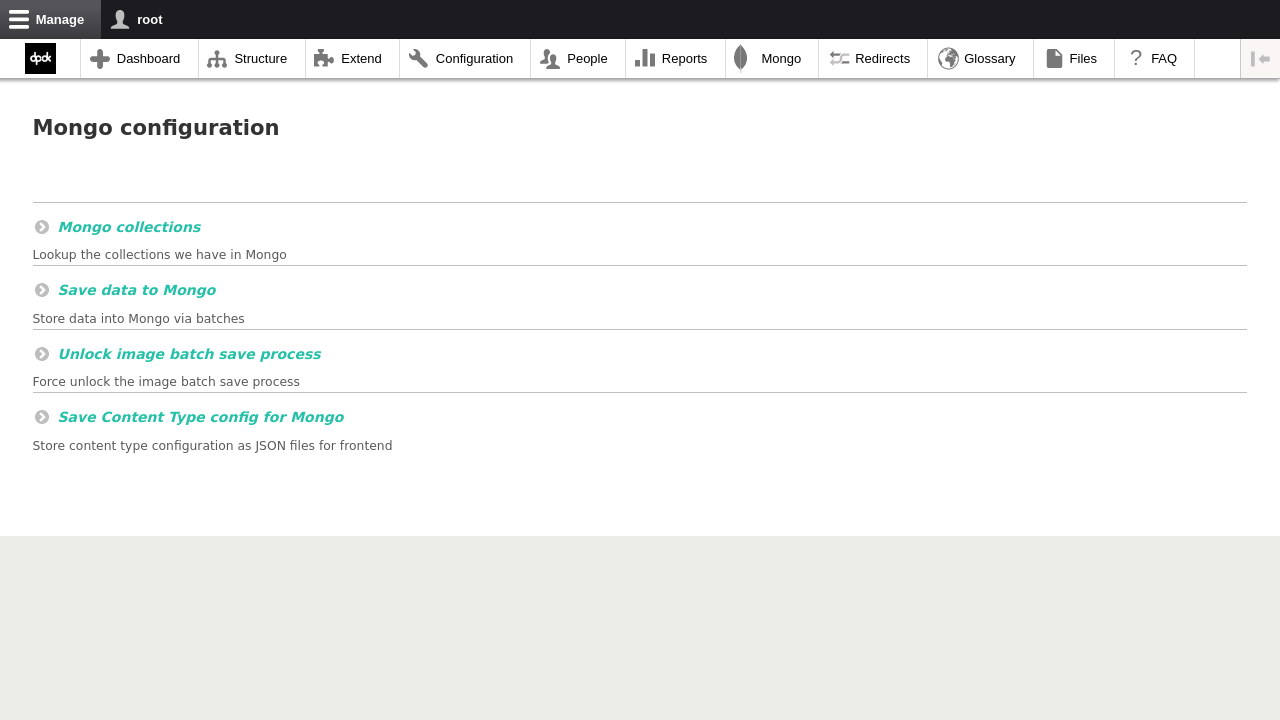Click arrow bullet beside Mongo collections
The height and width of the screenshot is (720, 1280).
[x=42, y=227]
